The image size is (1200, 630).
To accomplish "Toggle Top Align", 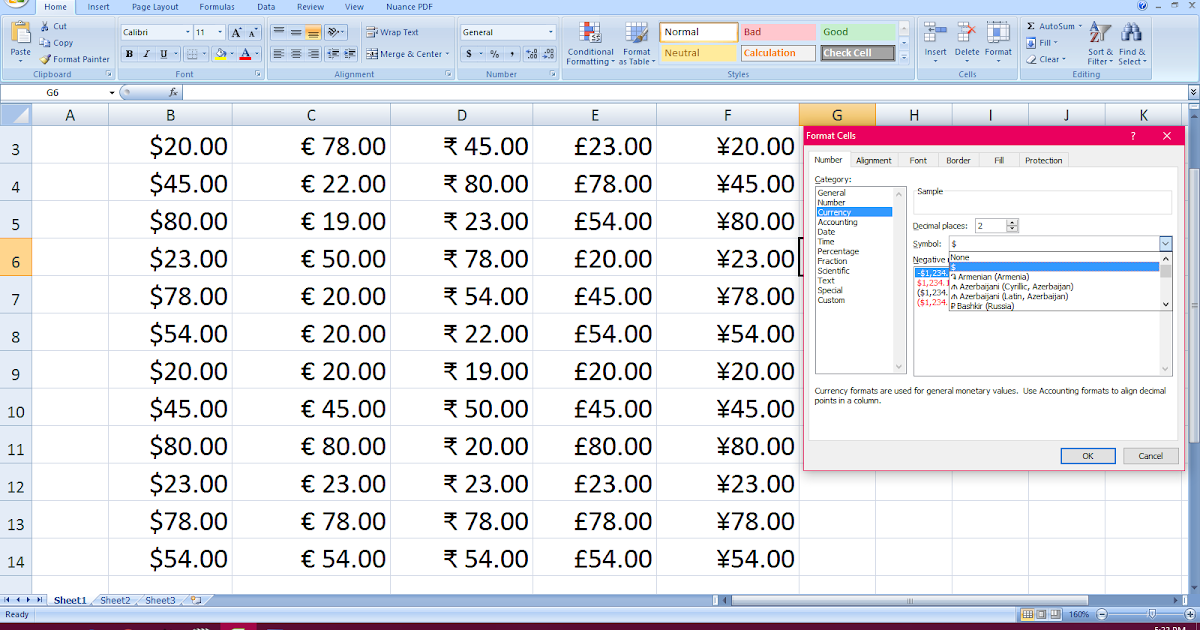I will (x=279, y=32).
